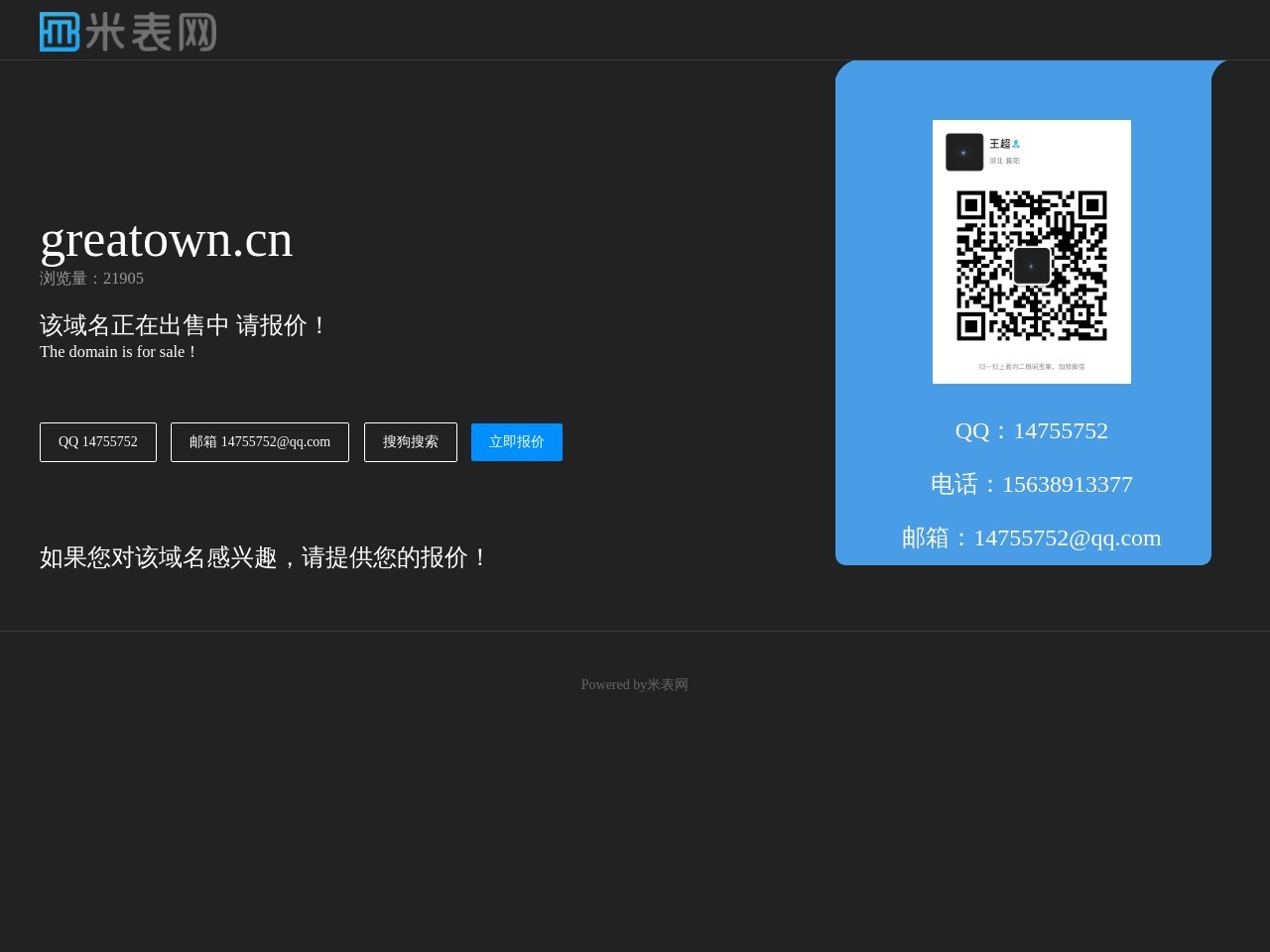Click the greatown.cn domain heading
Screen dimensions: 1270x952
point(166,238)
